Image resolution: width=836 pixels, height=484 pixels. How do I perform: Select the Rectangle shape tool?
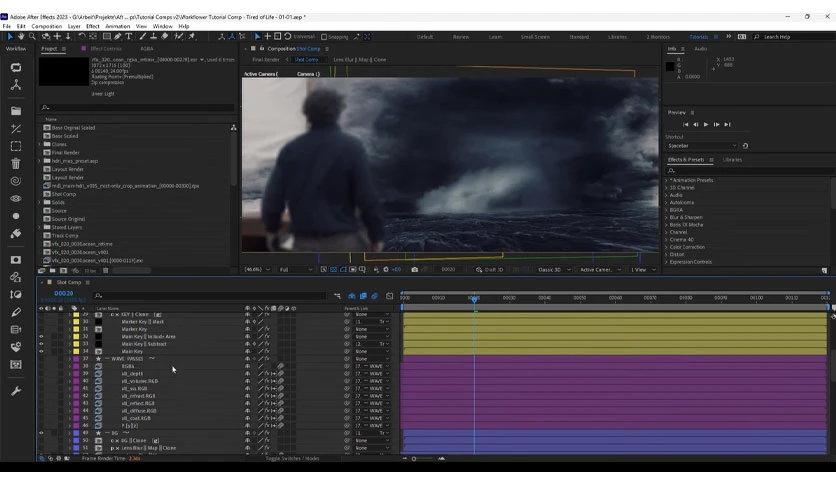pyautogui.click(x=107, y=36)
